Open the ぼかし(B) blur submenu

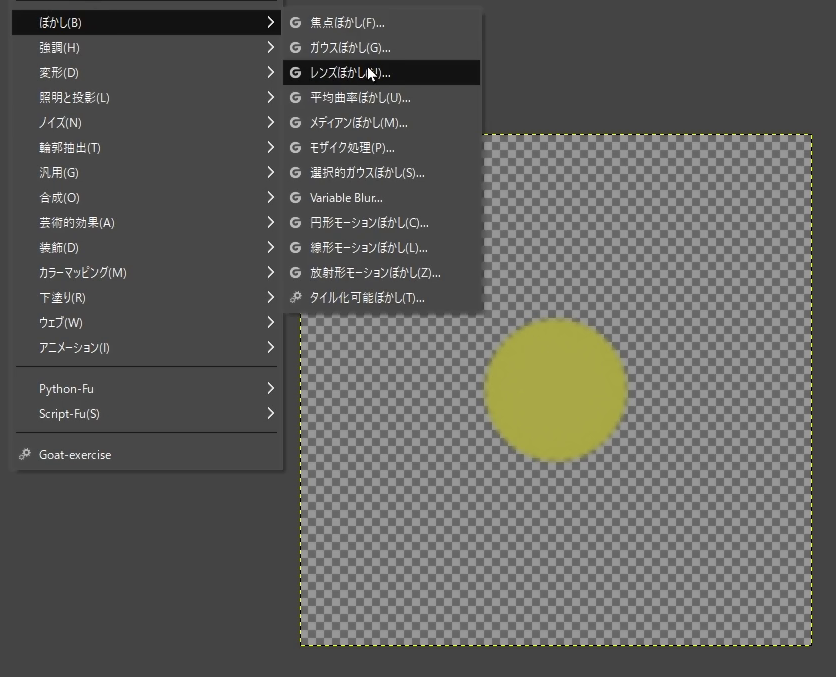(147, 22)
